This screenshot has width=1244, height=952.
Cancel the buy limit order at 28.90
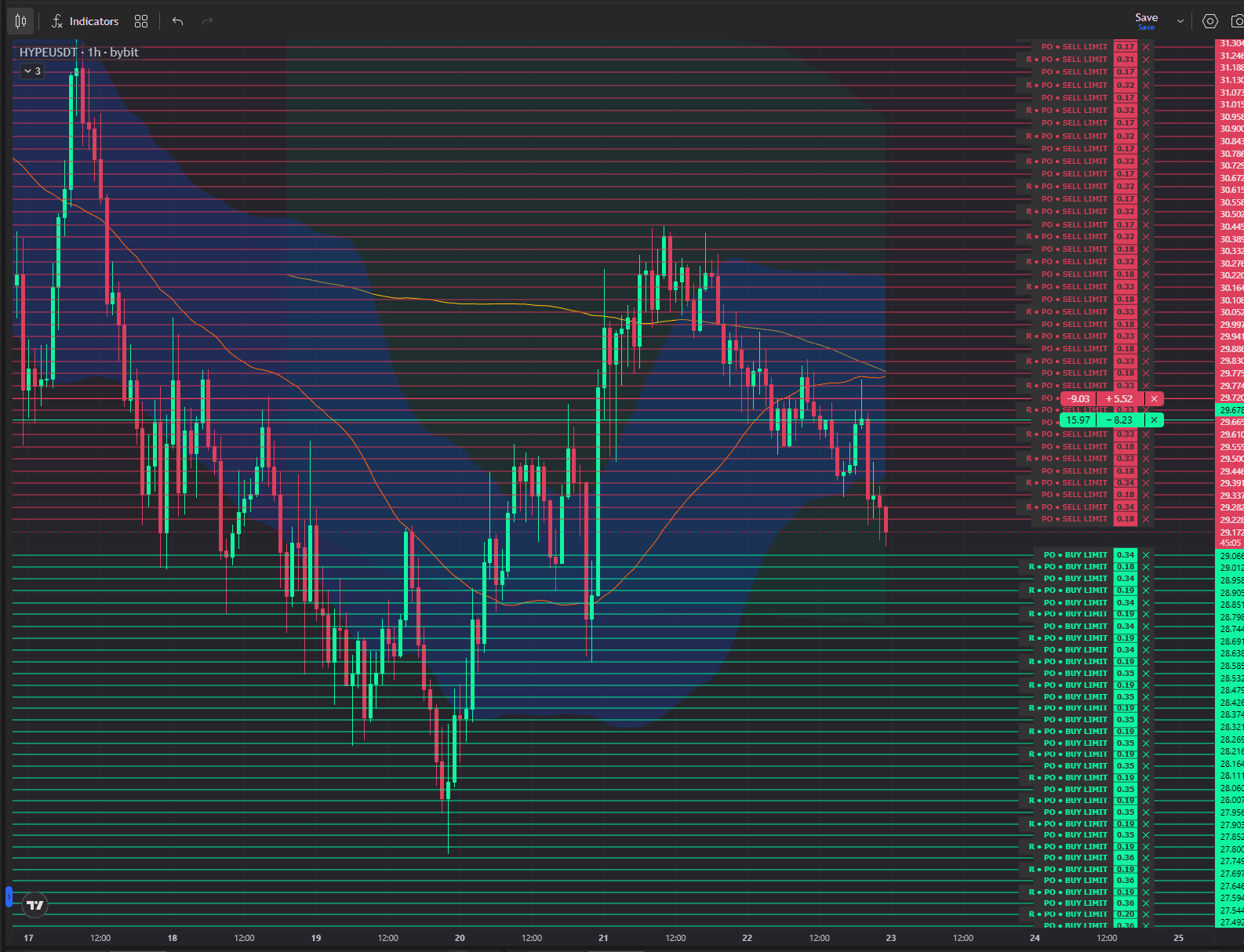[1146, 590]
